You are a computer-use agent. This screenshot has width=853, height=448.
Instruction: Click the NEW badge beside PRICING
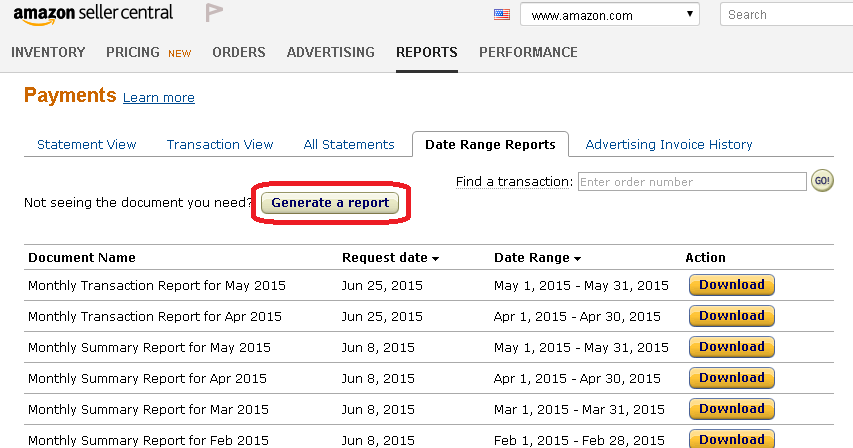[x=180, y=53]
